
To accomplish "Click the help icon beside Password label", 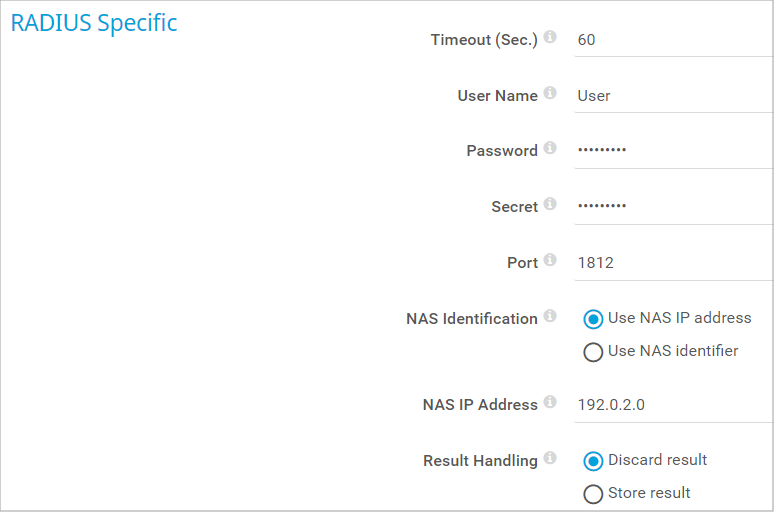I will point(550,149).
